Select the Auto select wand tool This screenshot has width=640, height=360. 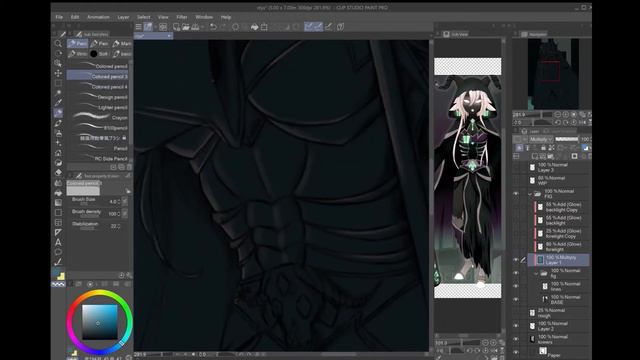point(58,93)
